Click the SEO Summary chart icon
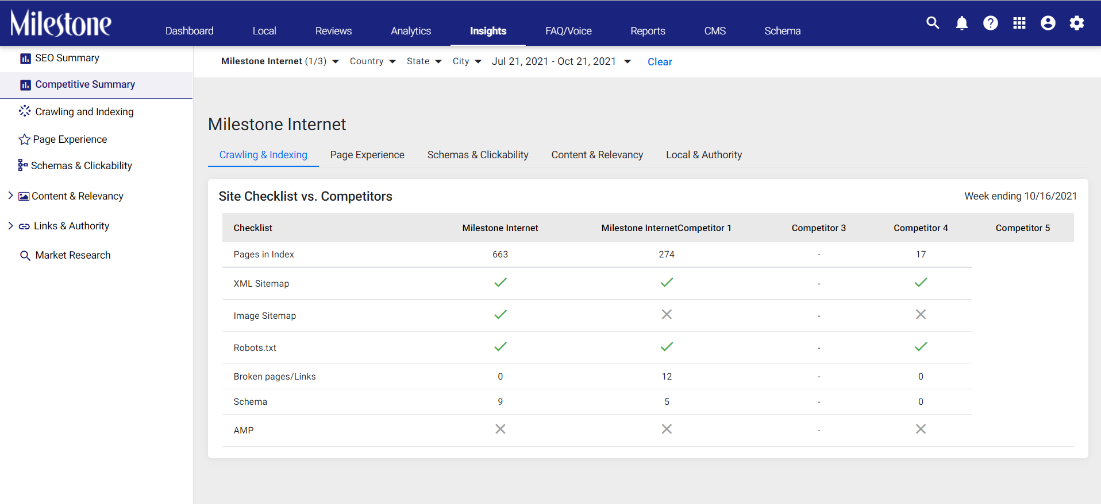The image size is (1101, 504). (25, 58)
